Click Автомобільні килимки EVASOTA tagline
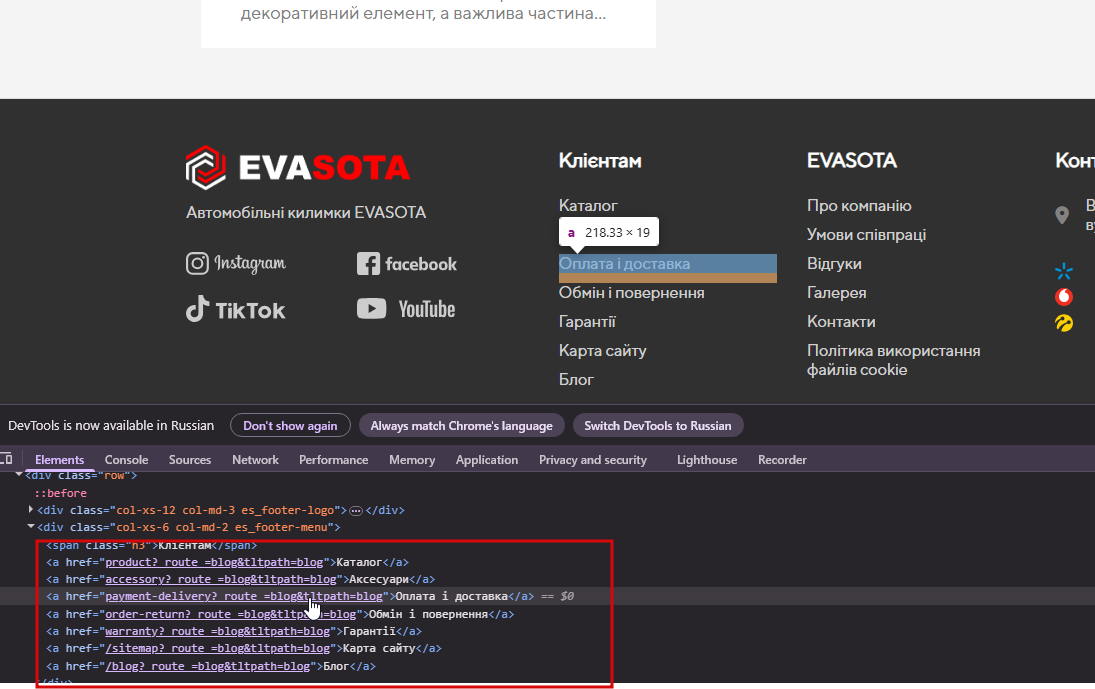Screen dimensions: 1095x689 pyautogui.click(x=306, y=212)
